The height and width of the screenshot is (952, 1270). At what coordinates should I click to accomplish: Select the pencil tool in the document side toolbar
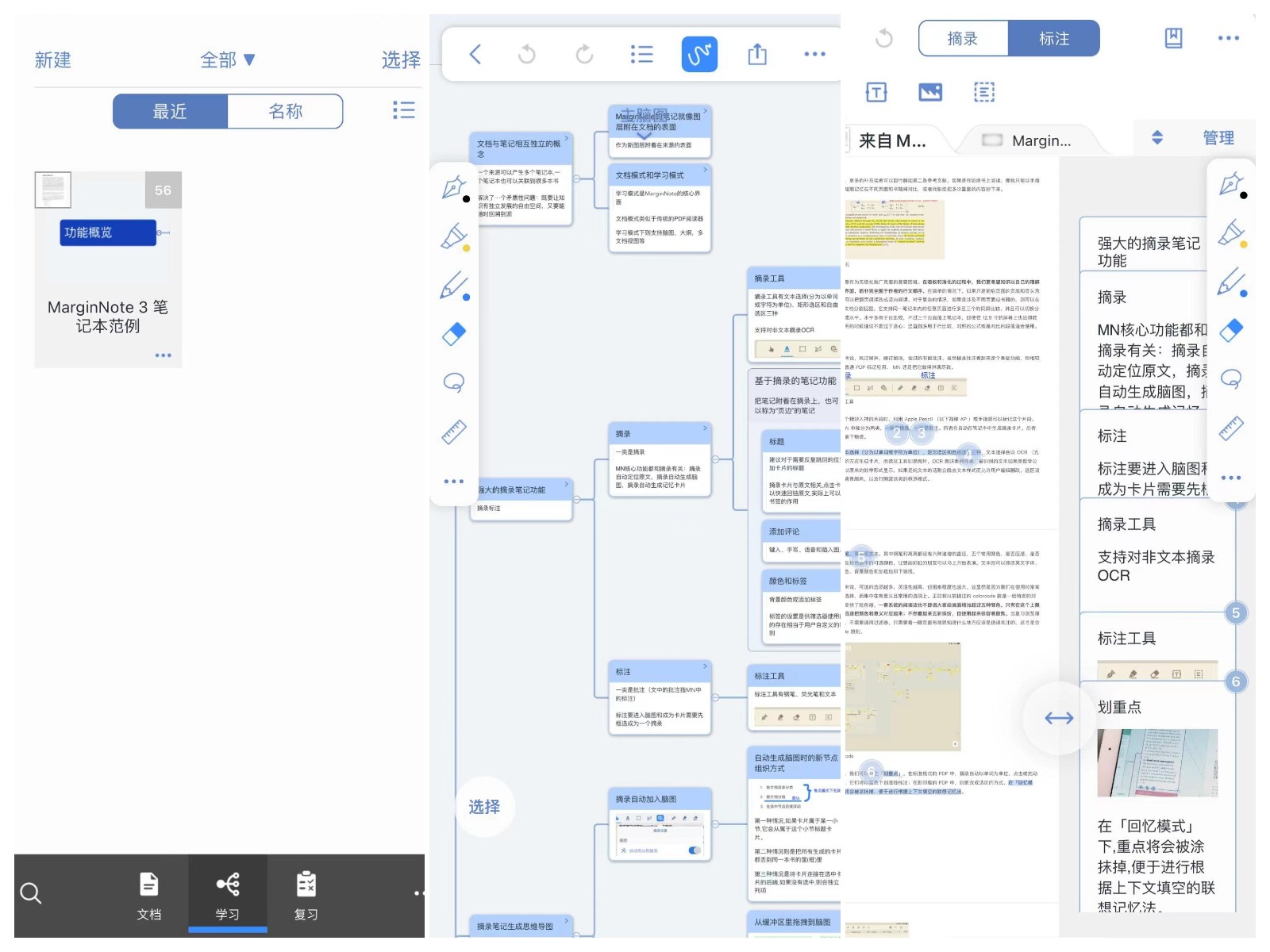tap(1231, 282)
